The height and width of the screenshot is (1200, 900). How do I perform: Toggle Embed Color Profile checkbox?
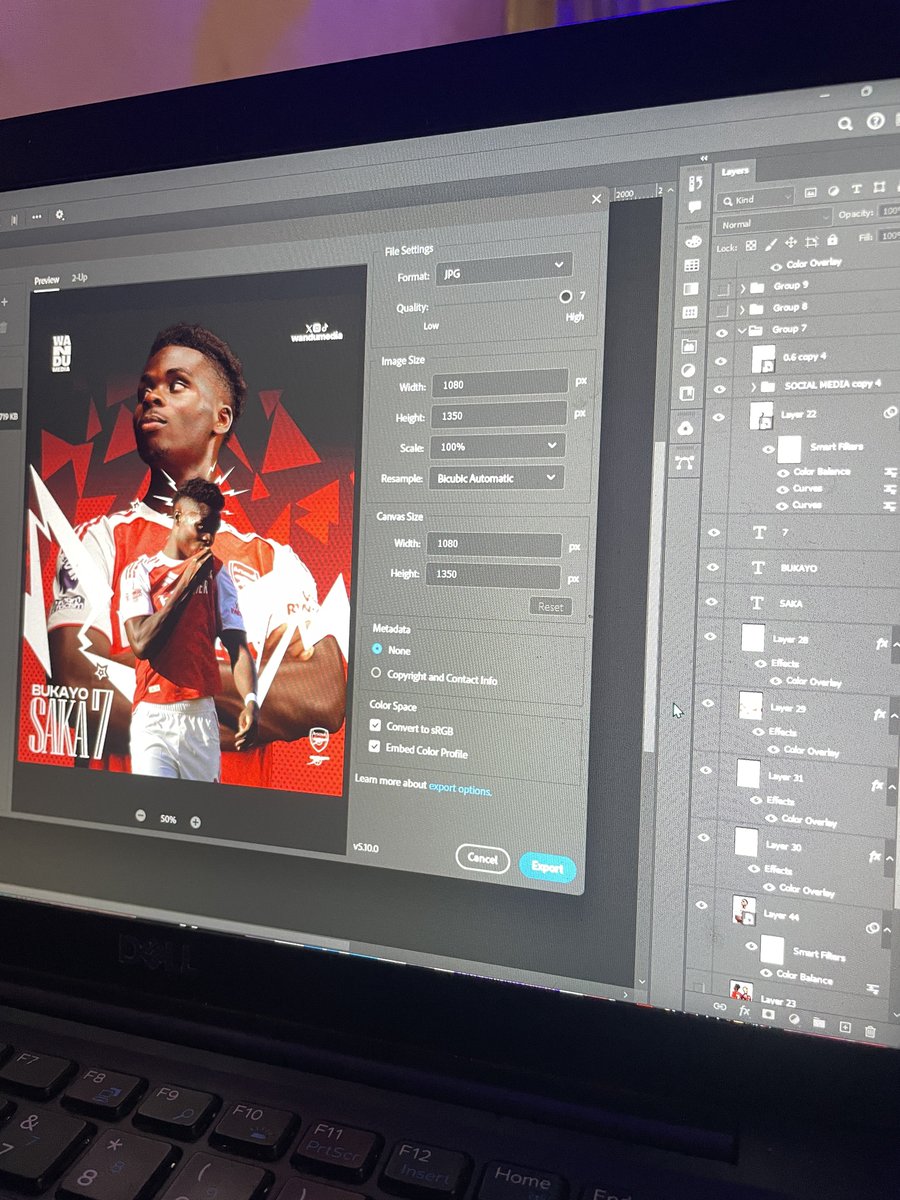(375, 746)
